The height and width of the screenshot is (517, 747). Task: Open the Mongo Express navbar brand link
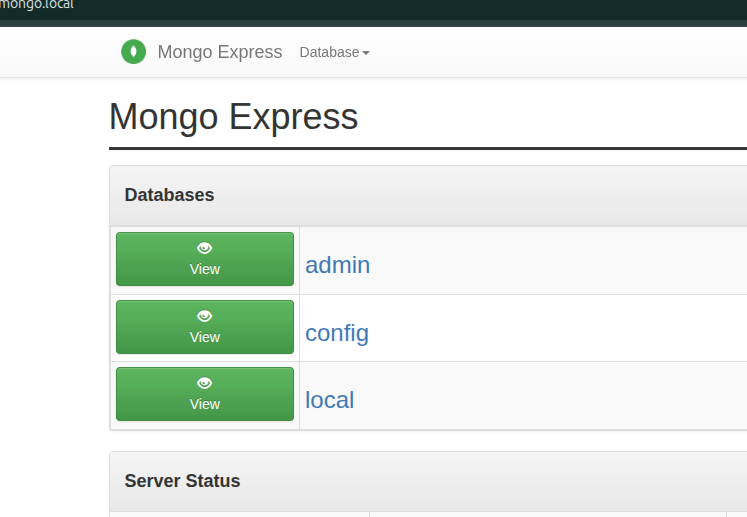220,52
